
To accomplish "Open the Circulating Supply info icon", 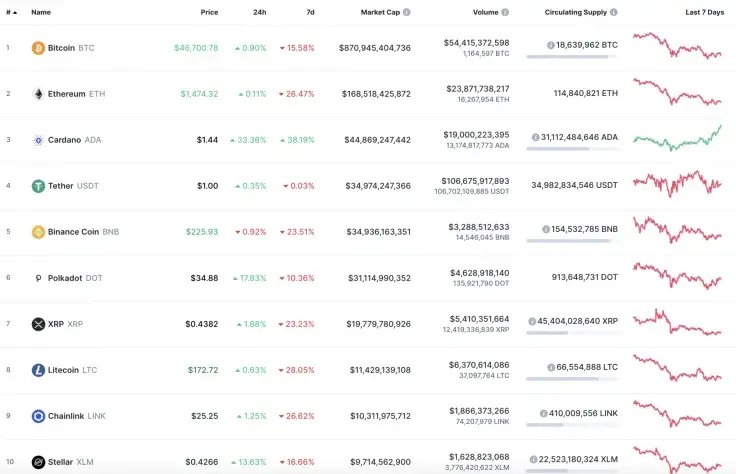I will point(614,13).
